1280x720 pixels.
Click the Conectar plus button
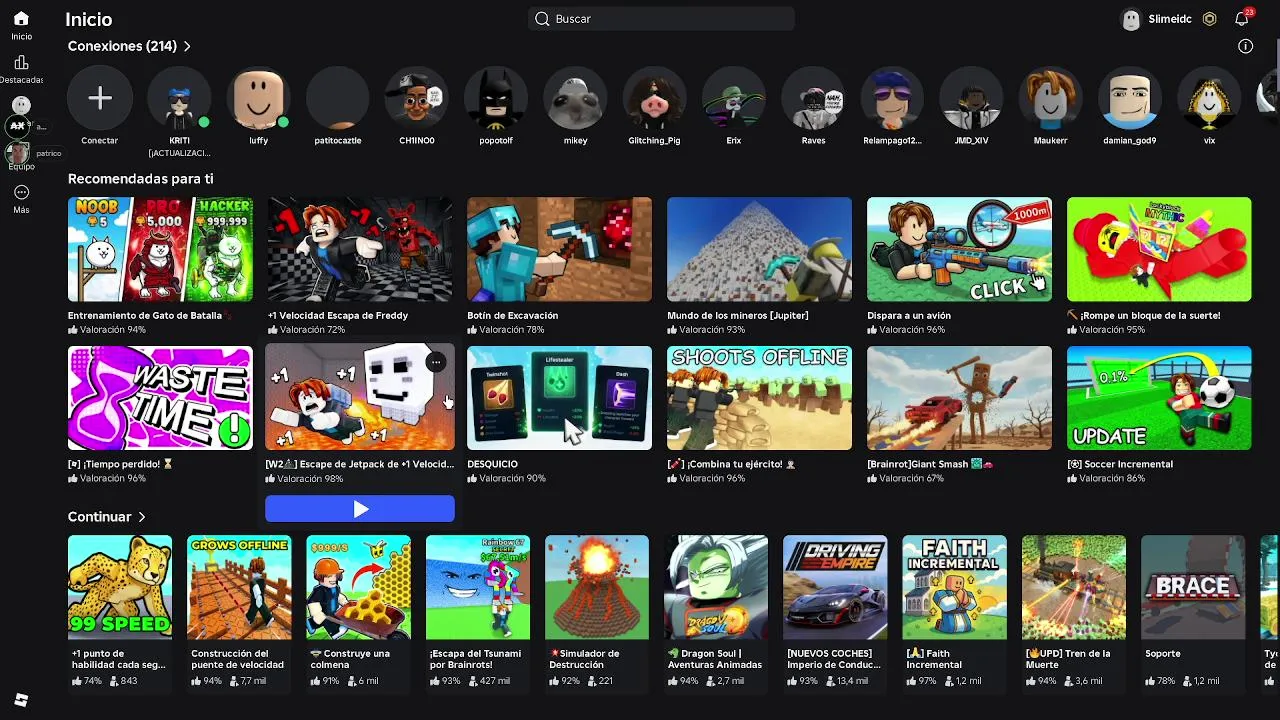(x=99, y=98)
